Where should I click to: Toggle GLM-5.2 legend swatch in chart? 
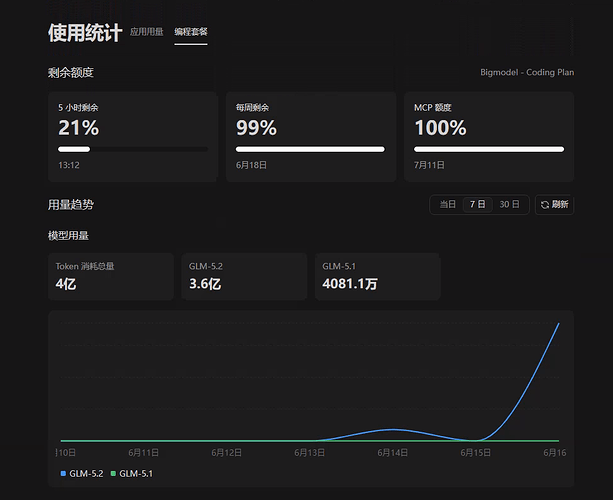pyautogui.click(x=63, y=473)
